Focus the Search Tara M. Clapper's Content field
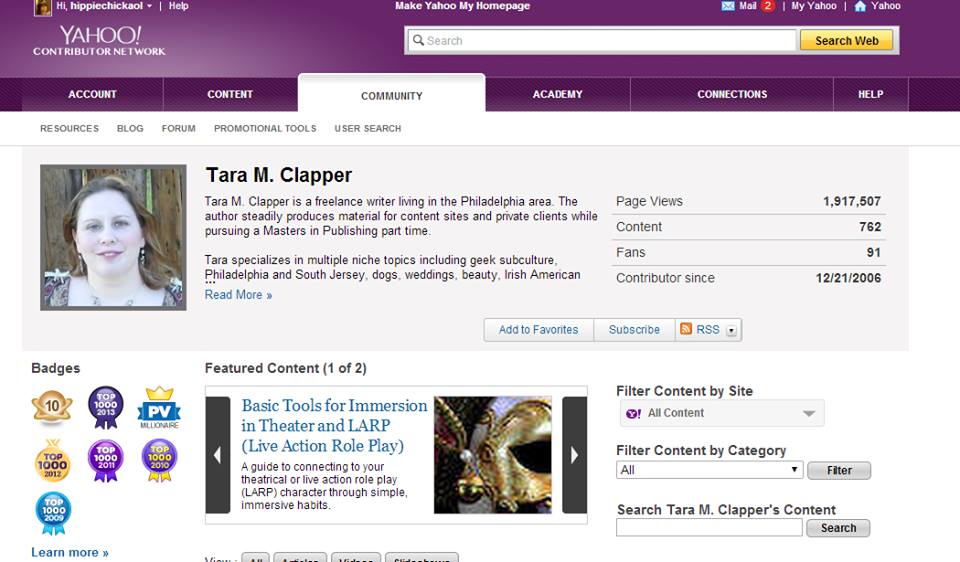Viewport: 960px width, 562px height. [709, 528]
